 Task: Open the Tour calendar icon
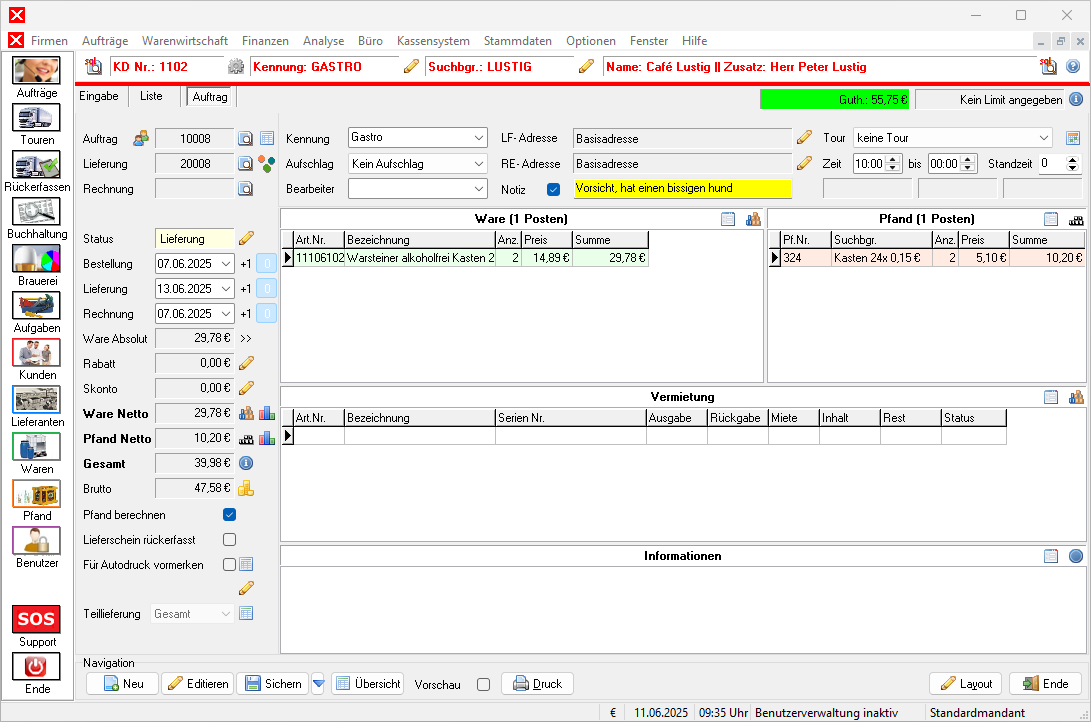1073,138
